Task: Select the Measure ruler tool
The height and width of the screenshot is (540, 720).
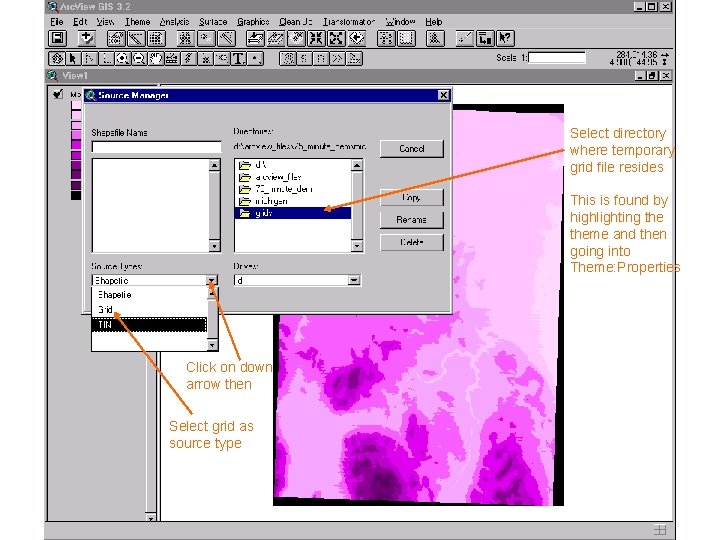Action: click(x=172, y=58)
